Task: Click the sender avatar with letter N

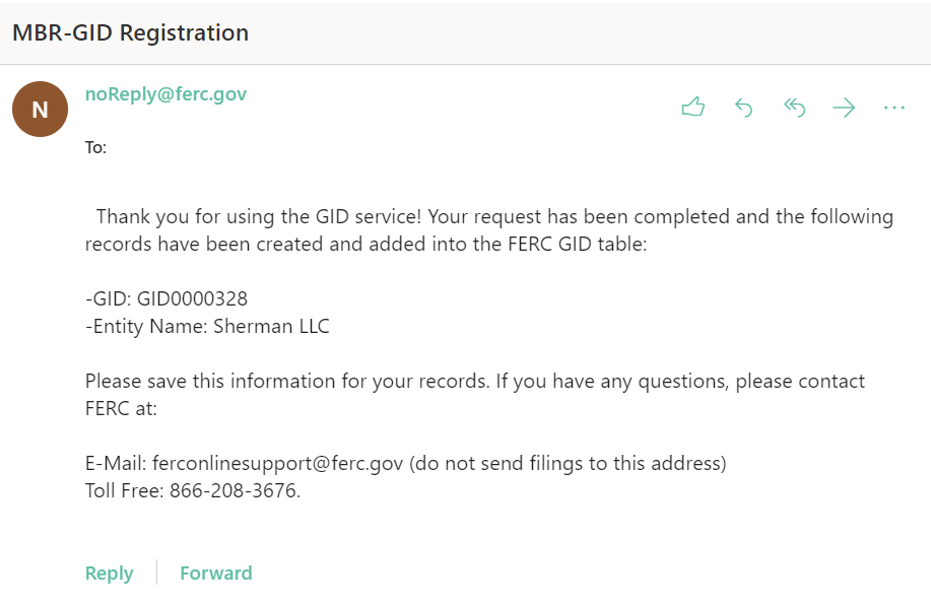Action: point(39,110)
